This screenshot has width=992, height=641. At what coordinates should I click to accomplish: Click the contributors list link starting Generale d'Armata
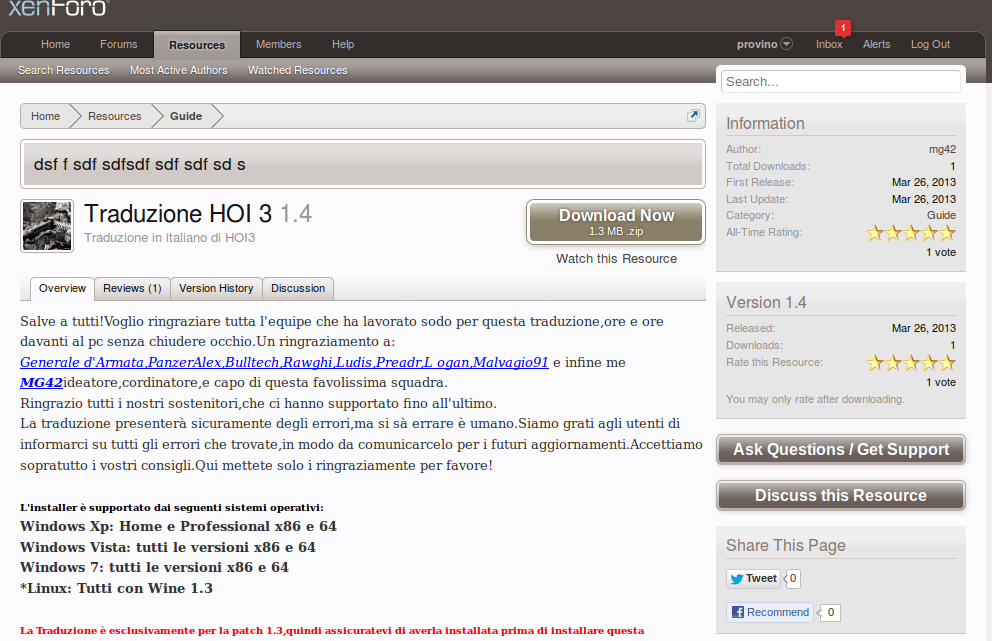click(284, 363)
